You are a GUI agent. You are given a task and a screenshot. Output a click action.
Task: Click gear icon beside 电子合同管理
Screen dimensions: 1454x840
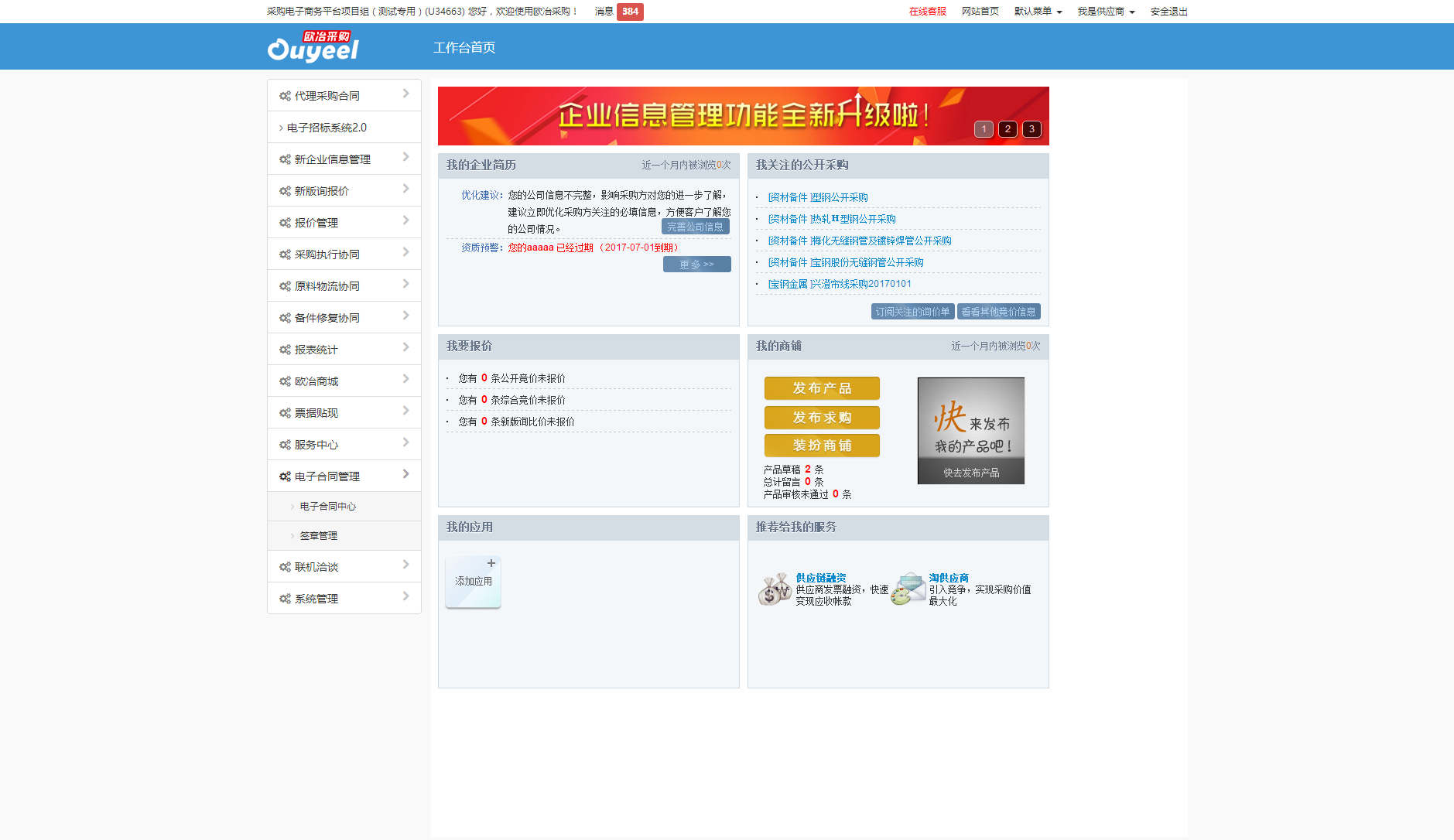click(285, 476)
